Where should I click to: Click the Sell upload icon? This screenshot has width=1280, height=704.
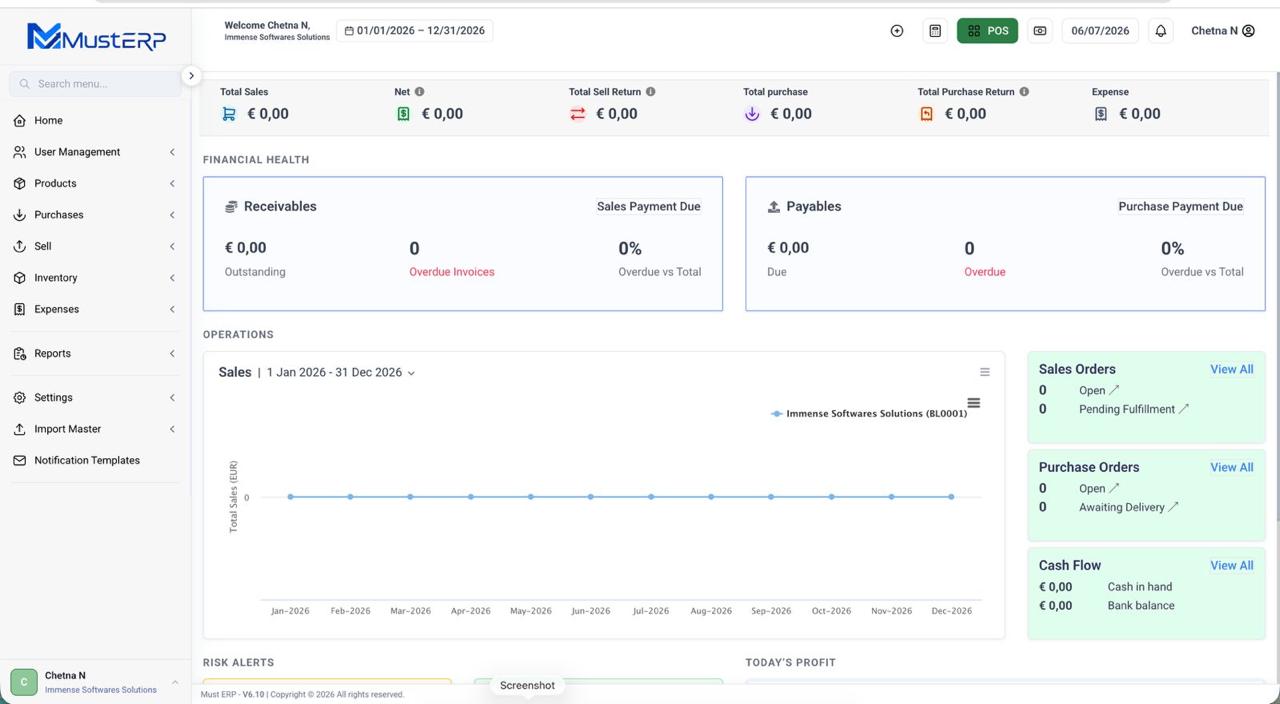coord(19,246)
